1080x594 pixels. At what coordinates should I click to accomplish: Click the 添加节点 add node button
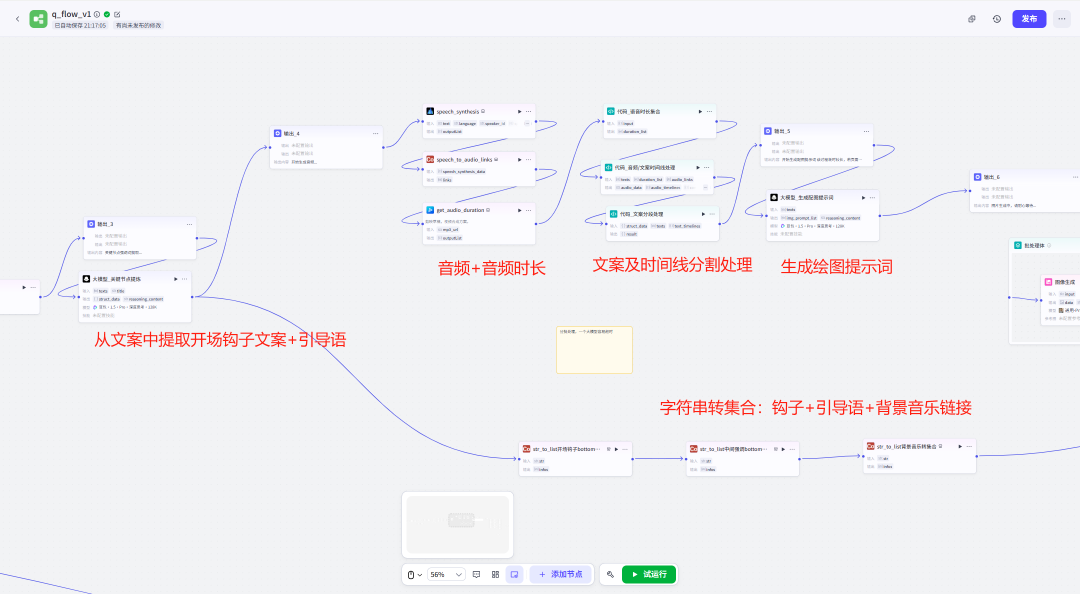click(x=561, y=574)
